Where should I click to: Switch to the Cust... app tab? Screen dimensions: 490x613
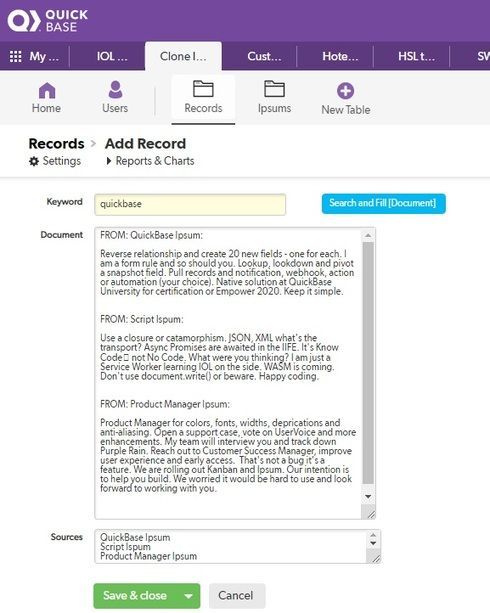(264, 57)
